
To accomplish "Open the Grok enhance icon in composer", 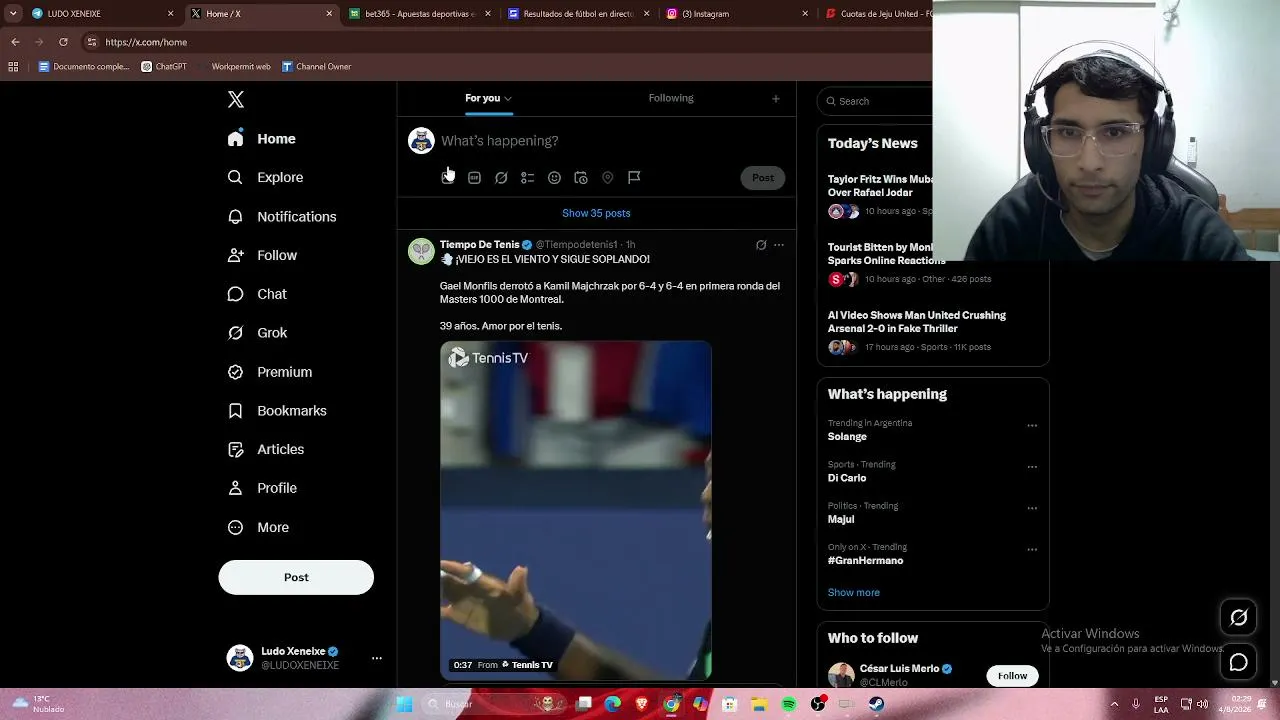I will (x=501, y=177).
